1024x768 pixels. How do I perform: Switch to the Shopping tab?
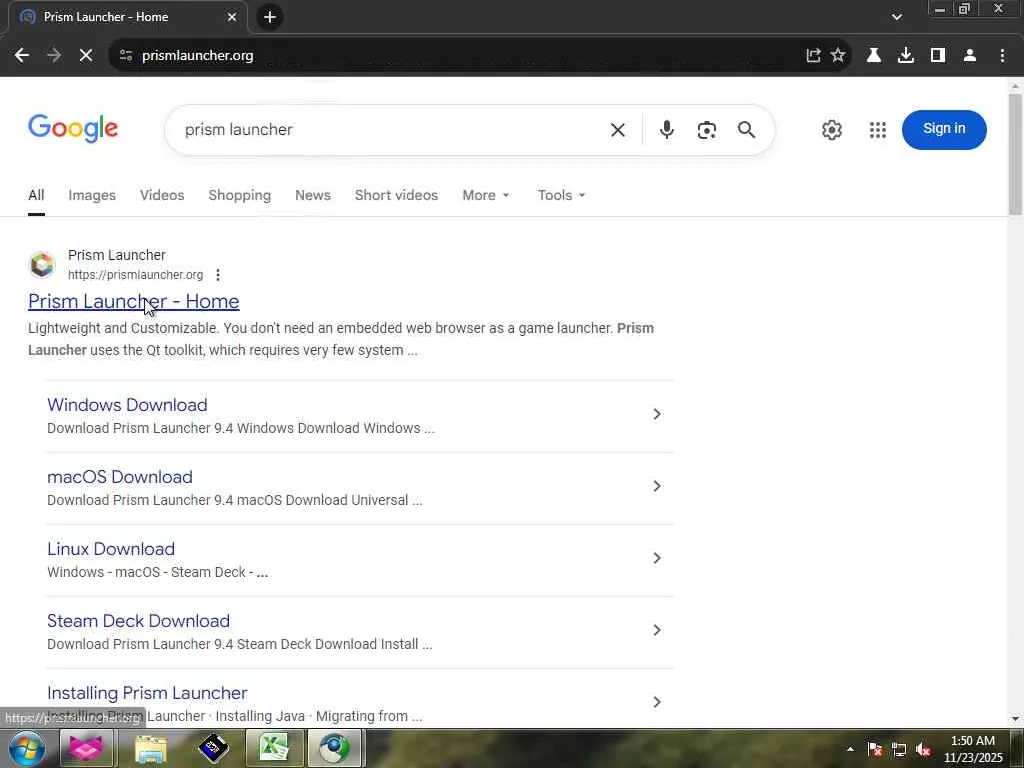coord(240,195)
